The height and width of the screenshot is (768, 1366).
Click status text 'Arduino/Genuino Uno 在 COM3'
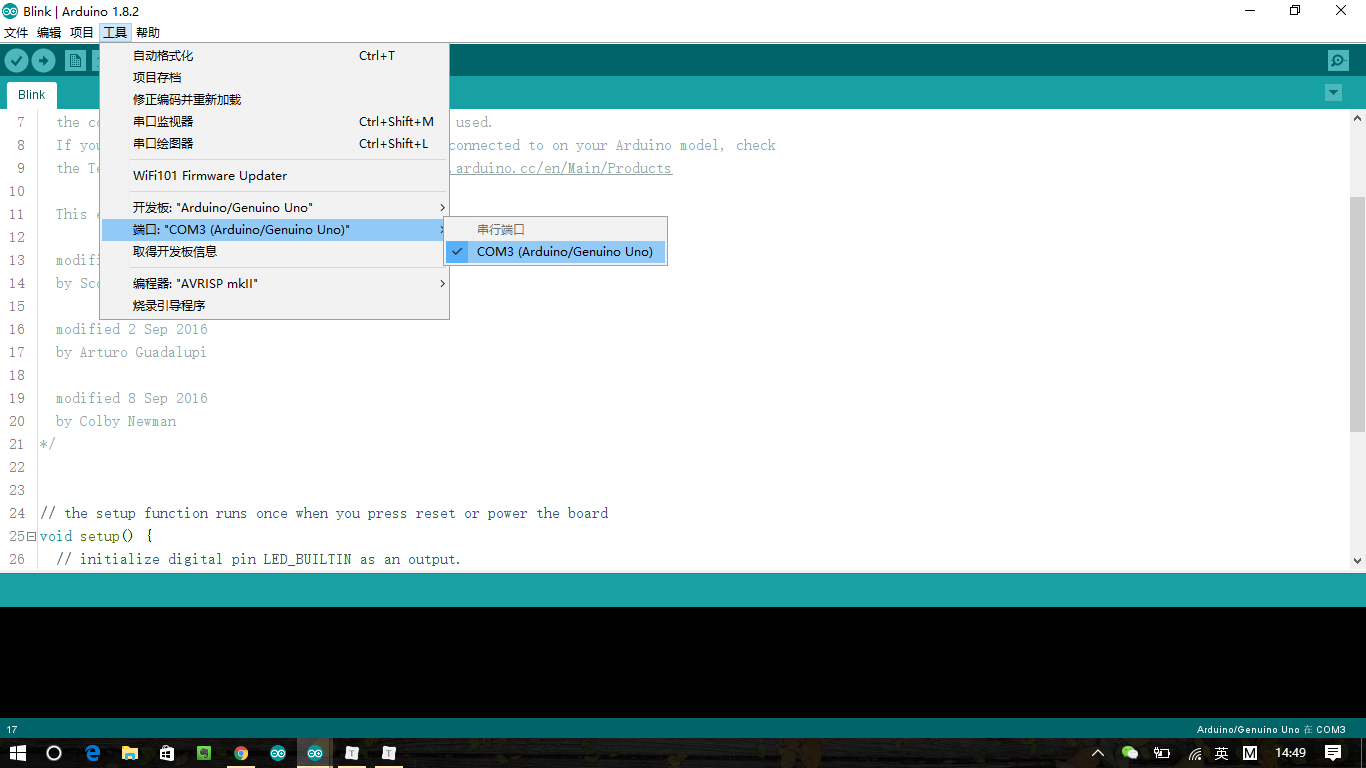click(x=1271, y=730)
